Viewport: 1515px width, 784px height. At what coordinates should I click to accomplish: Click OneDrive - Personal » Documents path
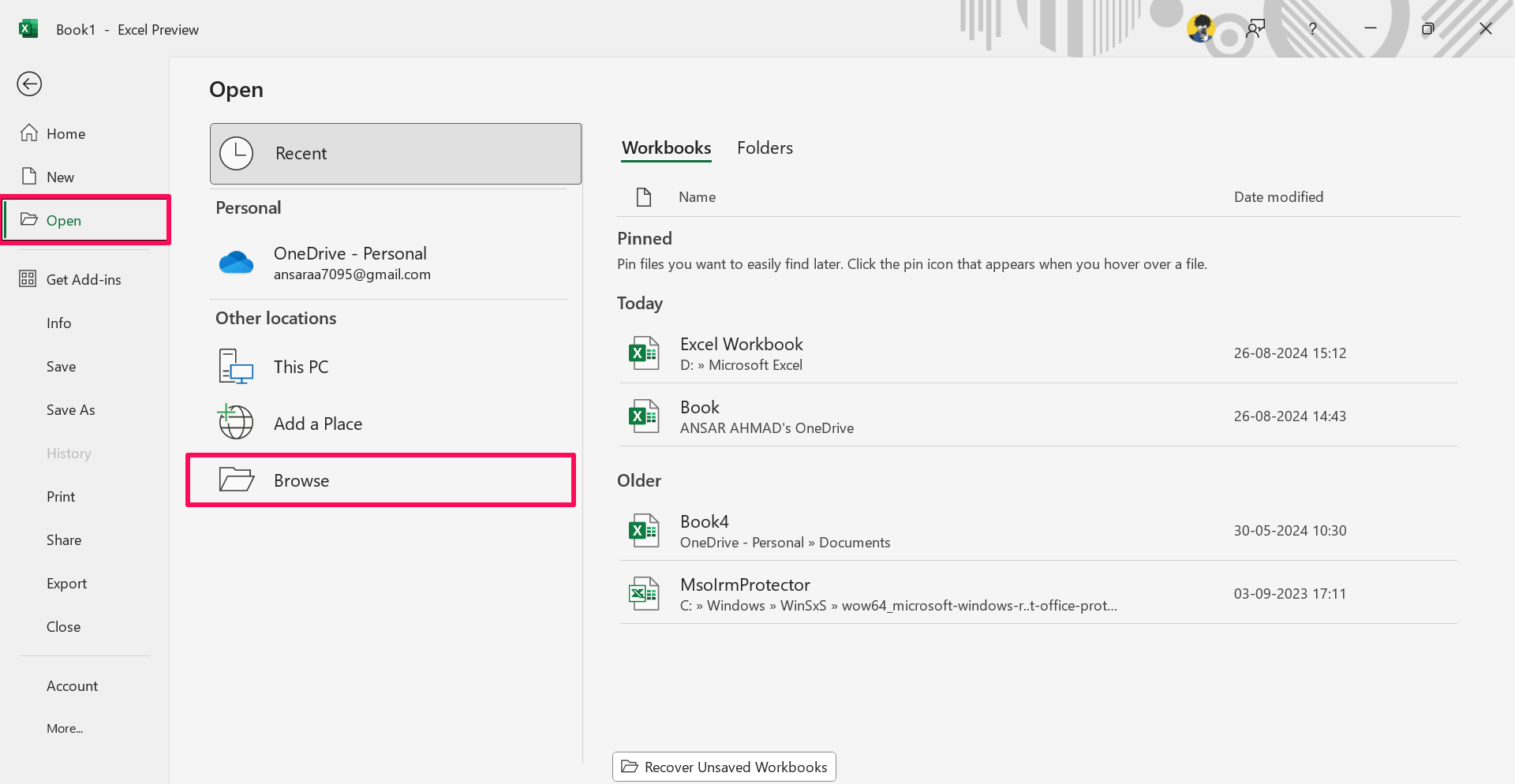click(785, 543)
